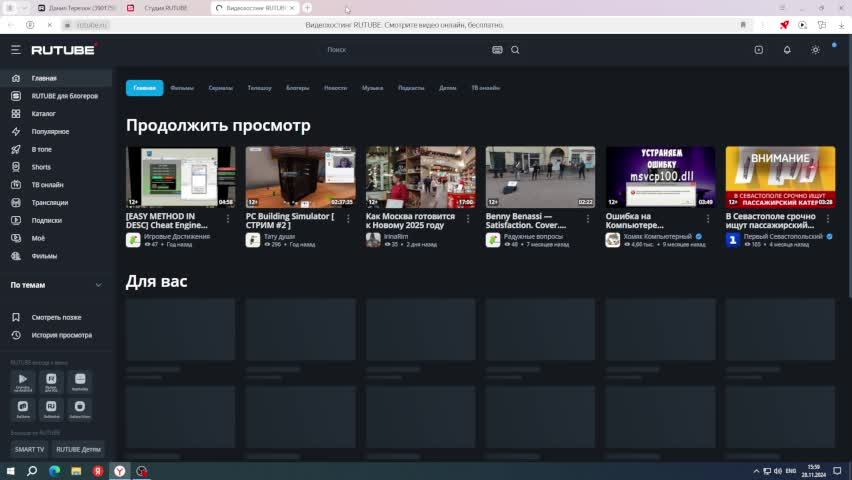Viewport: 852px width, 480px height.
Task: Open ТВ онлайн in the sidebar
Action: pos(56,185)
